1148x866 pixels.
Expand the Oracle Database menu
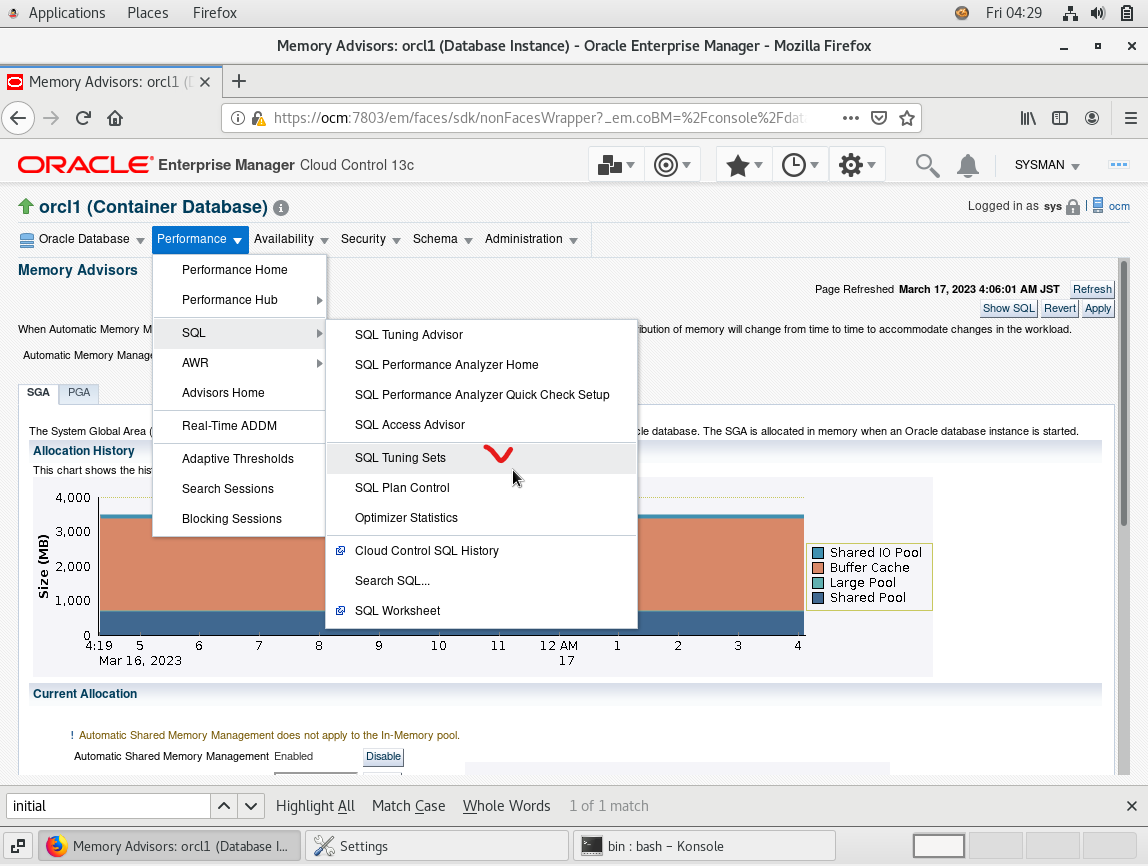[x=82, y=239]
